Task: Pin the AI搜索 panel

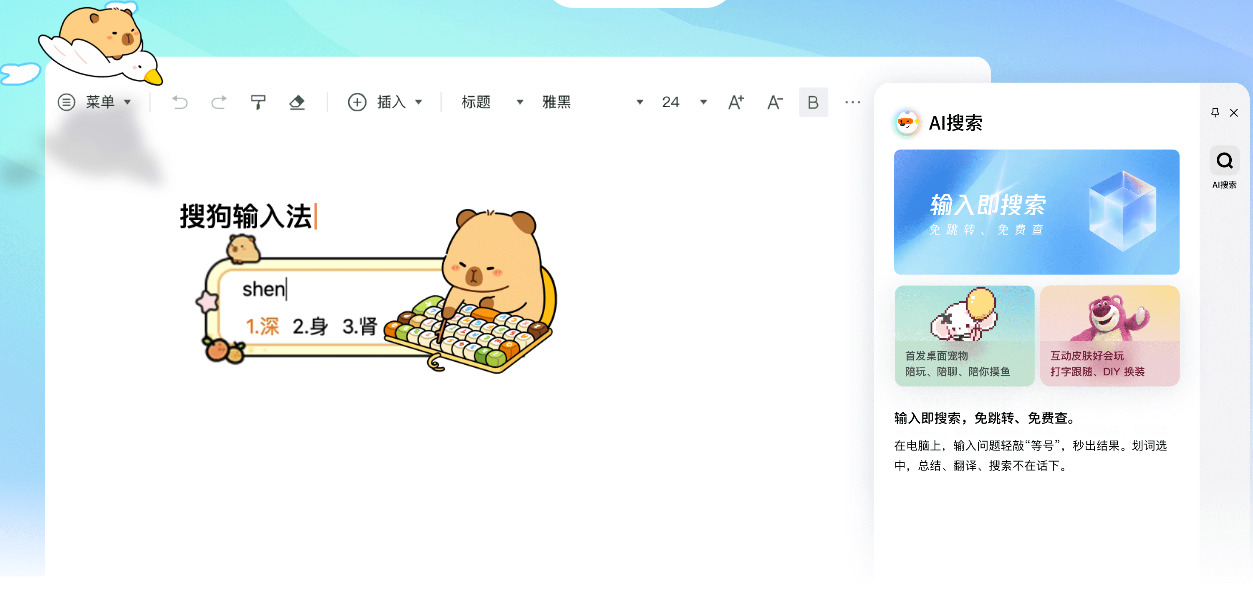Action: pyautogui.click(x=1215, y=113)
